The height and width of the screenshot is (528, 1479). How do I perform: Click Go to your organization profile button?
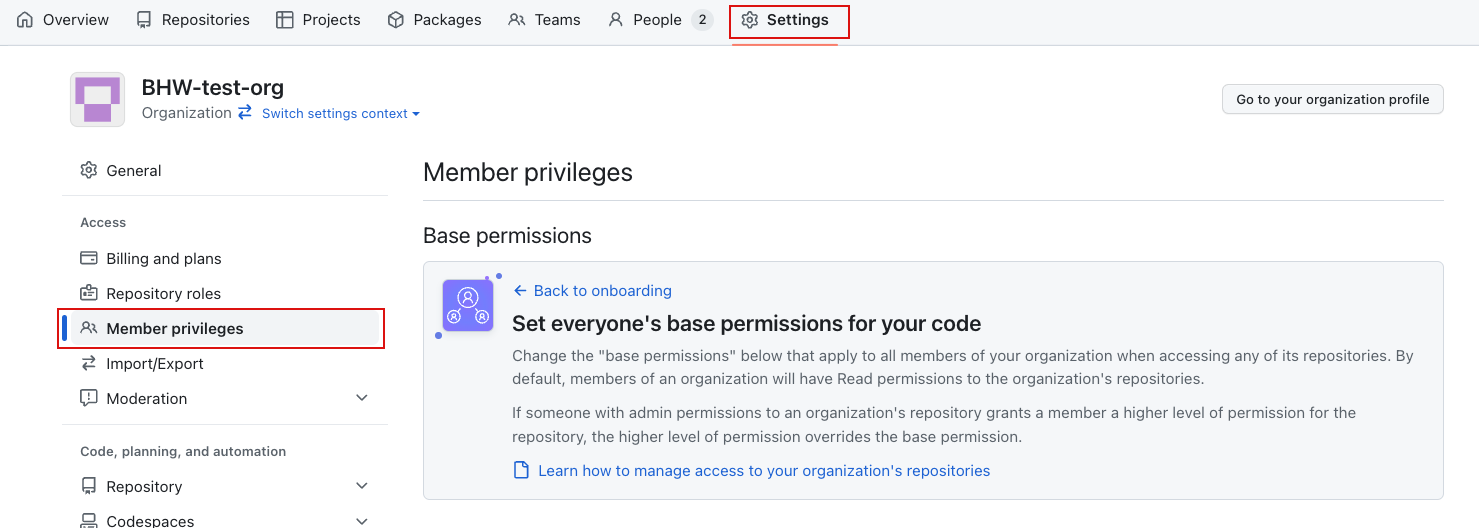[x=1332, y=99]
